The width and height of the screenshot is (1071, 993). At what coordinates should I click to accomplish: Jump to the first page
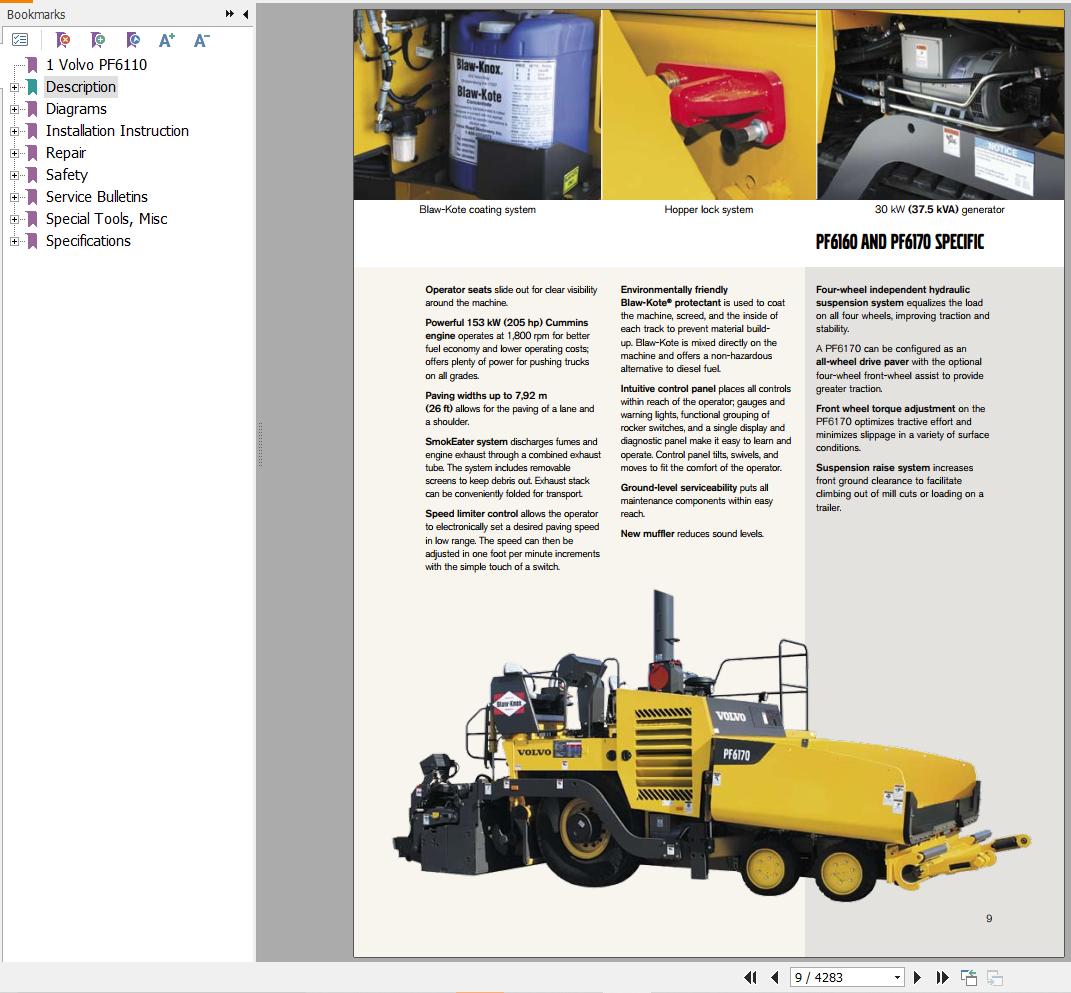(x=750, y=977)
